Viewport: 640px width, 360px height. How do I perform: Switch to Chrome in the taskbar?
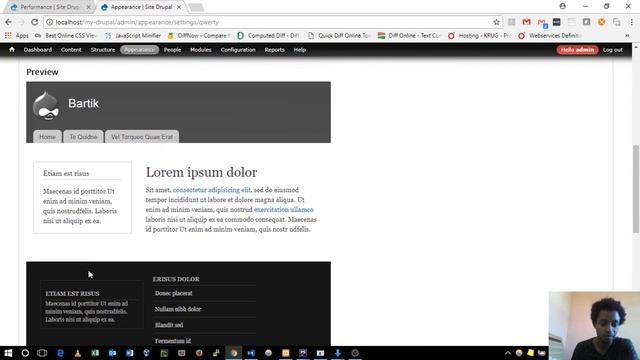(x=234, y=353)
